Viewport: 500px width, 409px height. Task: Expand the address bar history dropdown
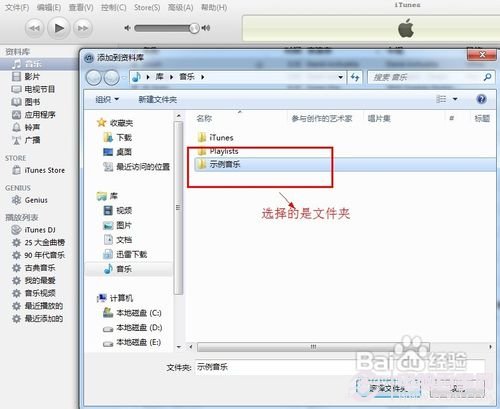click(x=340, y=77)
